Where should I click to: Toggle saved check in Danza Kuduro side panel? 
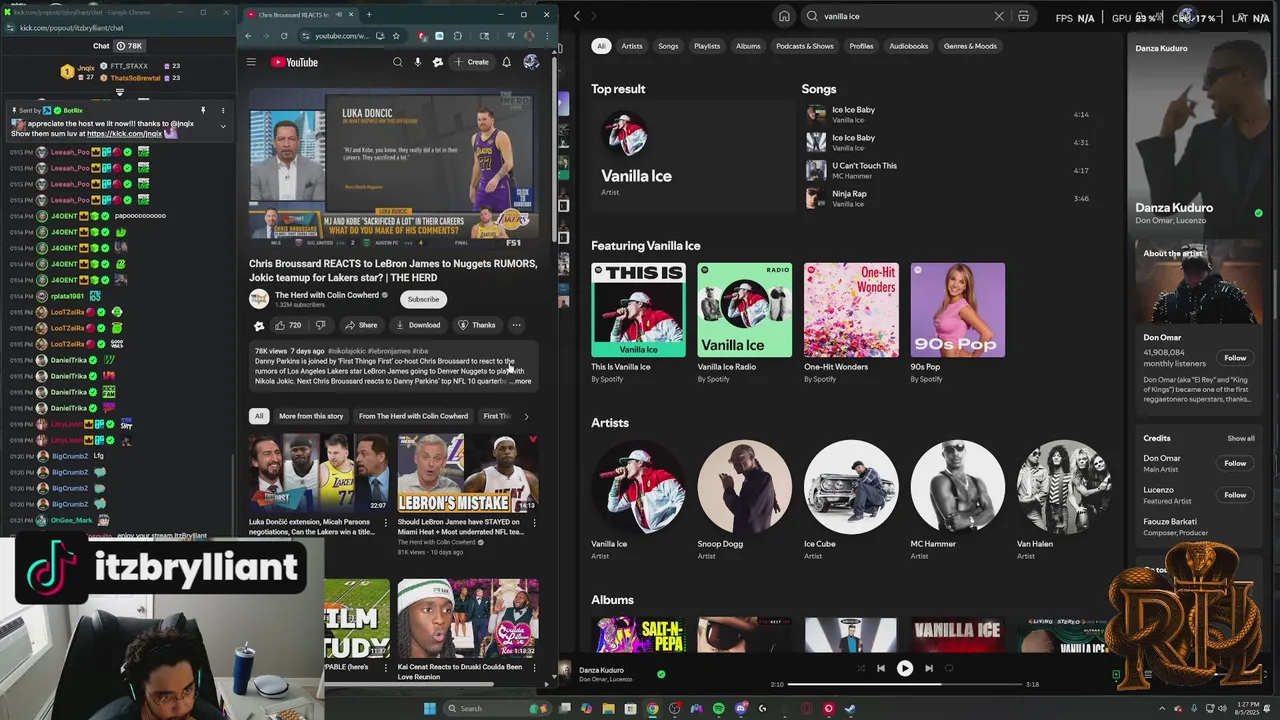[1258, 213]
